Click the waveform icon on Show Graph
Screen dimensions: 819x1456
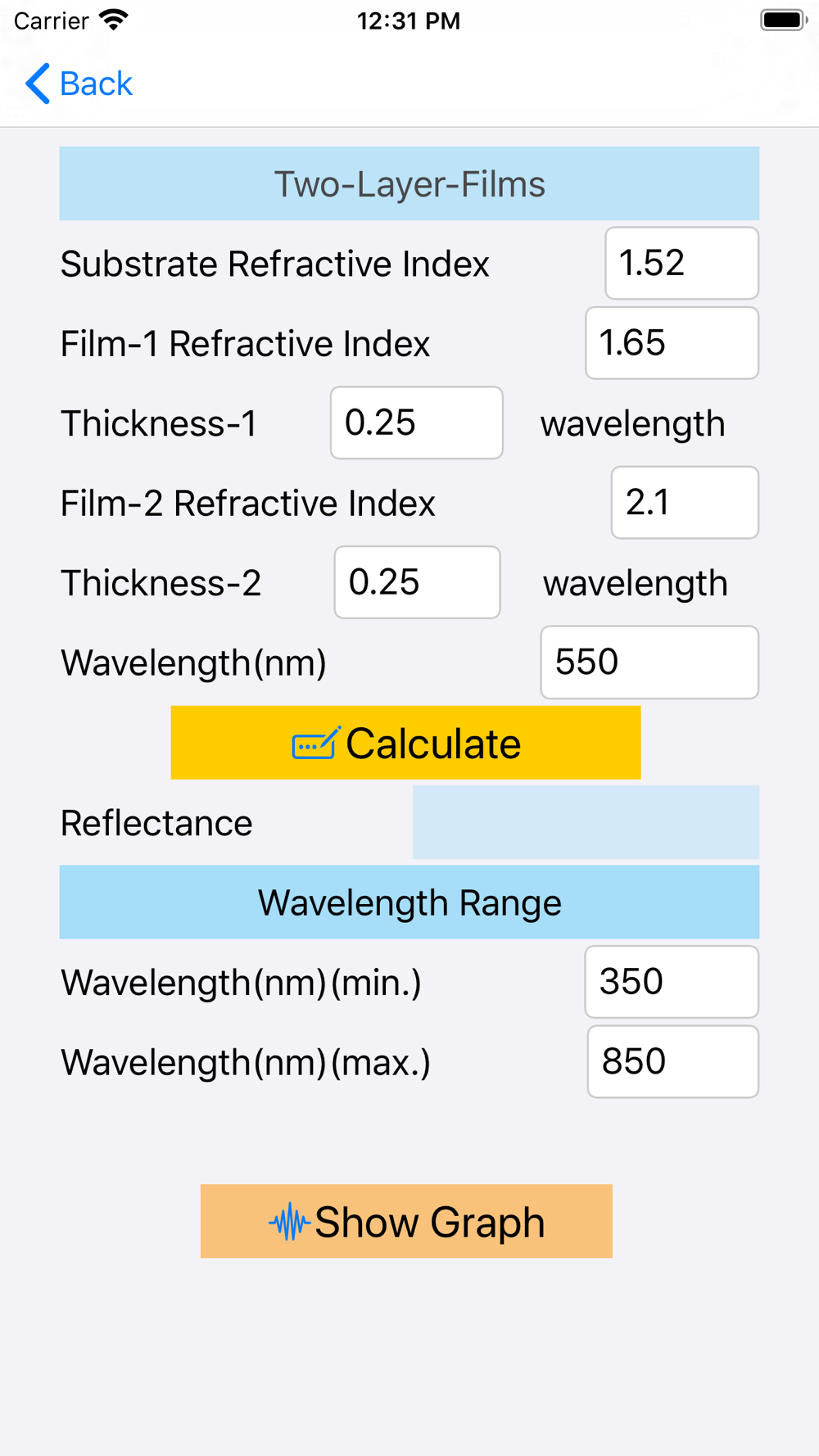pyautogui.click(x=289, y=1222)
